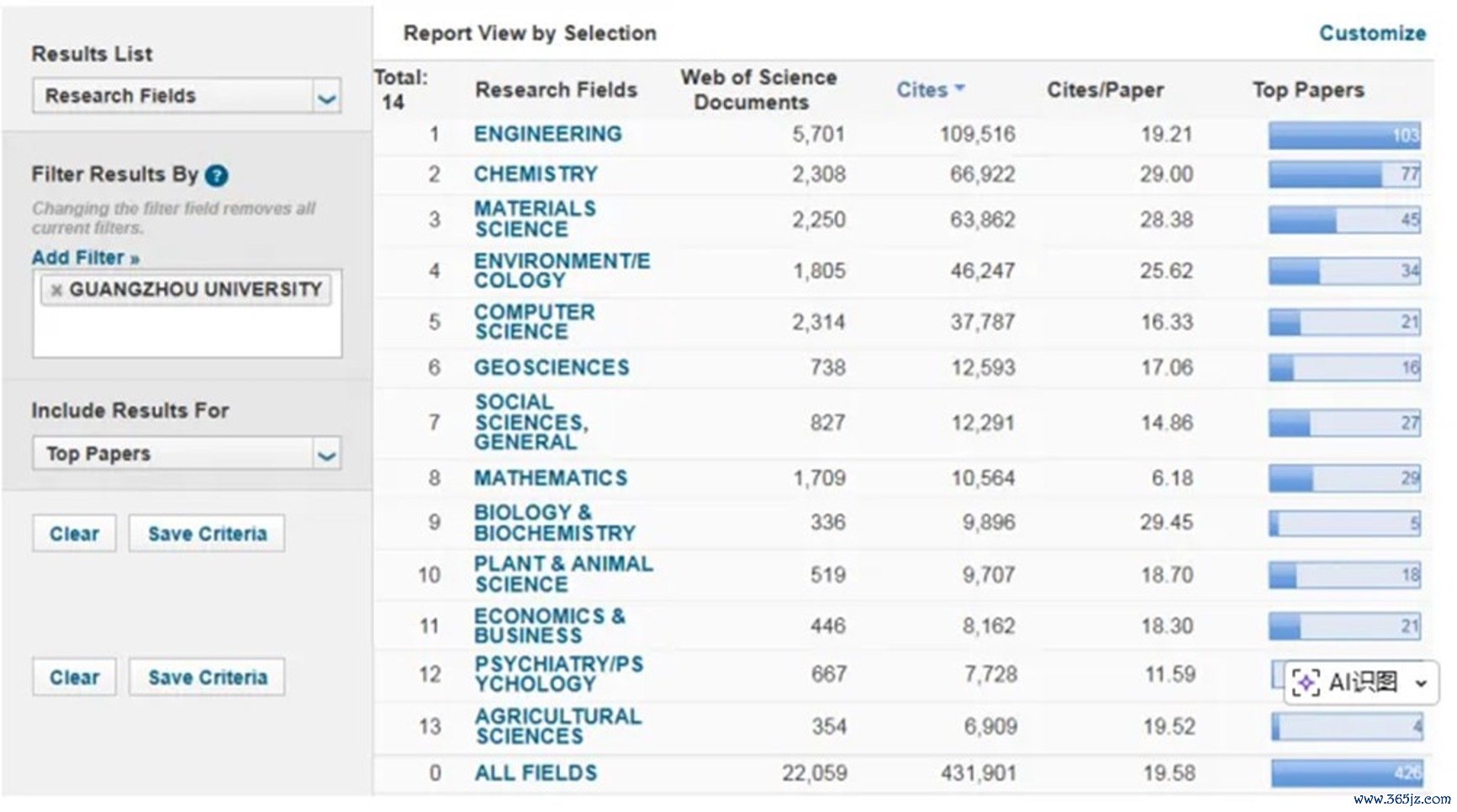1457x812 pixels.
Task: Remove the GUANGZHOU UNIVERSITY filter tag
Action: click(56, 290)
